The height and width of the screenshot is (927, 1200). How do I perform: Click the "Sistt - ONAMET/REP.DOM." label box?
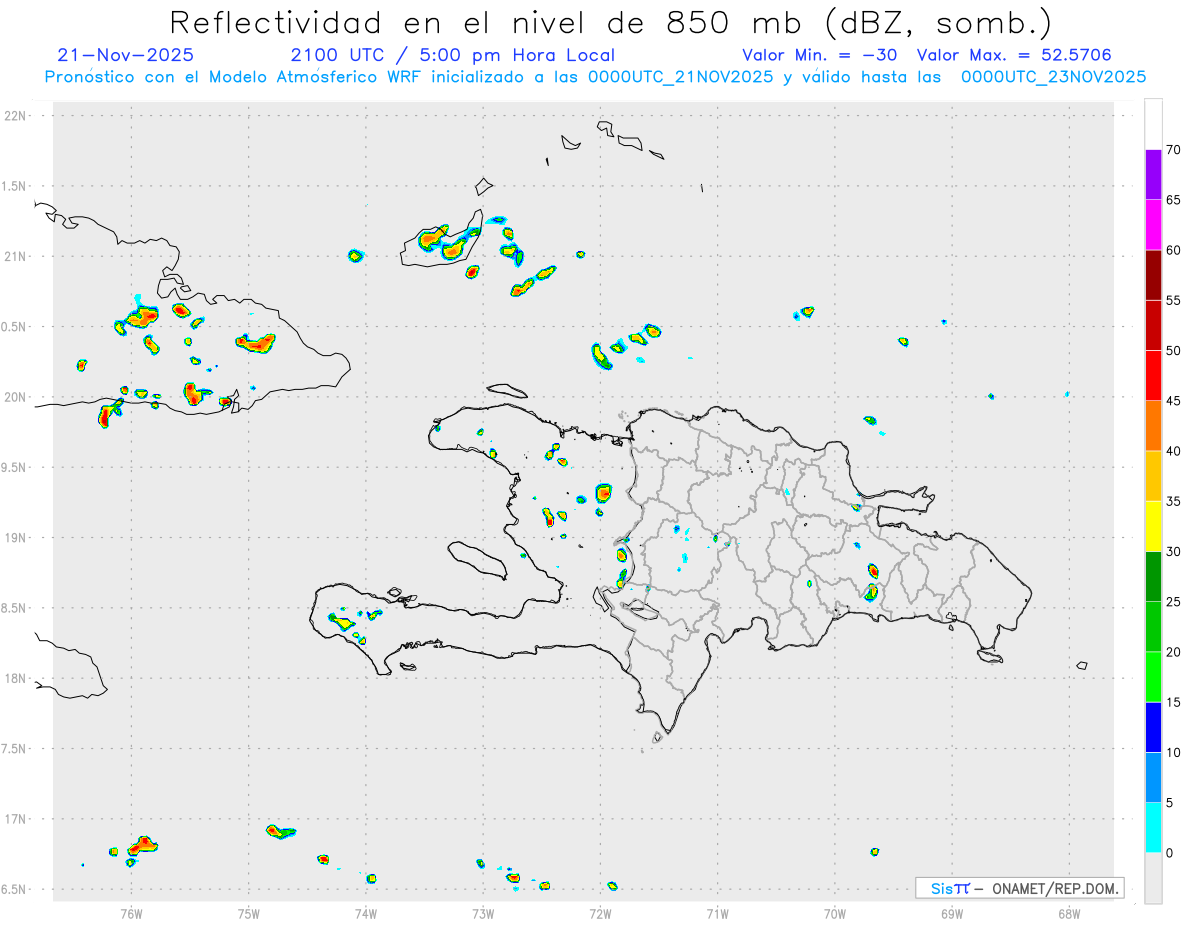click(1020, 888)
